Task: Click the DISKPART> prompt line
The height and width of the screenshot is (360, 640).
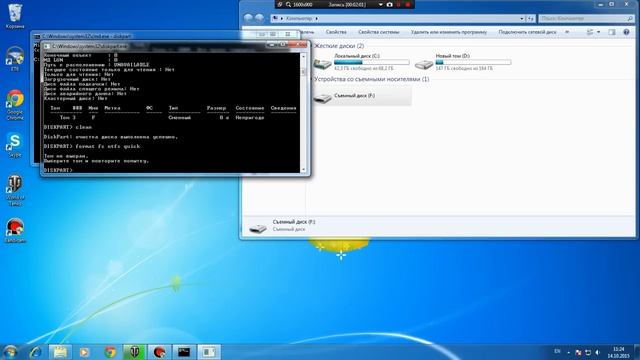Action: pos(58,170)
